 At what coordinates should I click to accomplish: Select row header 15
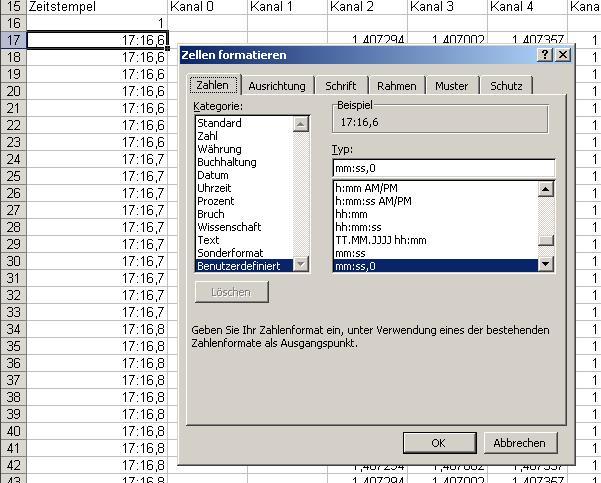(13, 7)
